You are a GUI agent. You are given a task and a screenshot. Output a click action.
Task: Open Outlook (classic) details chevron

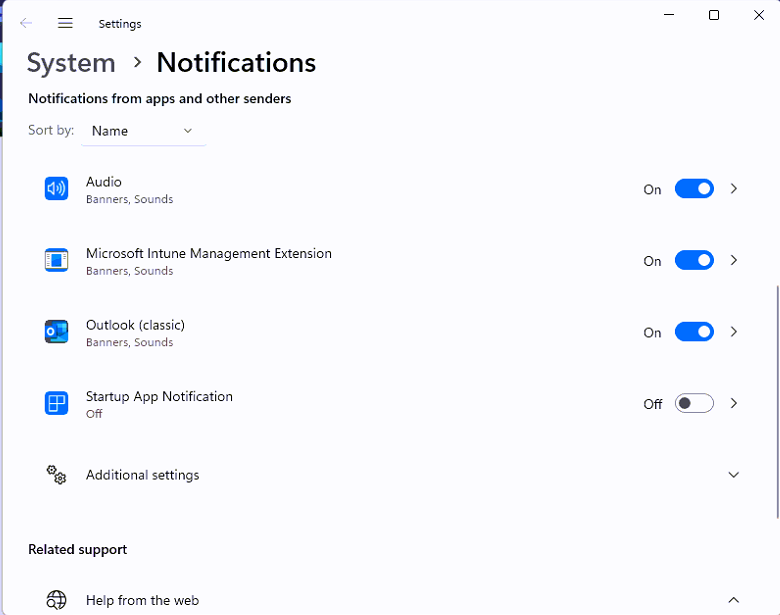point(734,332)
